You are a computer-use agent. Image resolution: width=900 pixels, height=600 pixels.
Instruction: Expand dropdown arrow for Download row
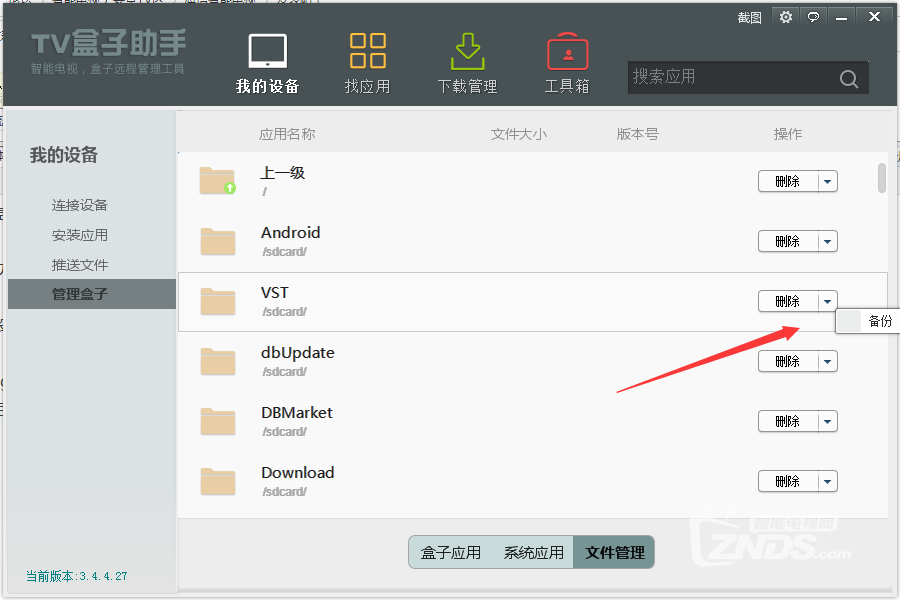828,482
